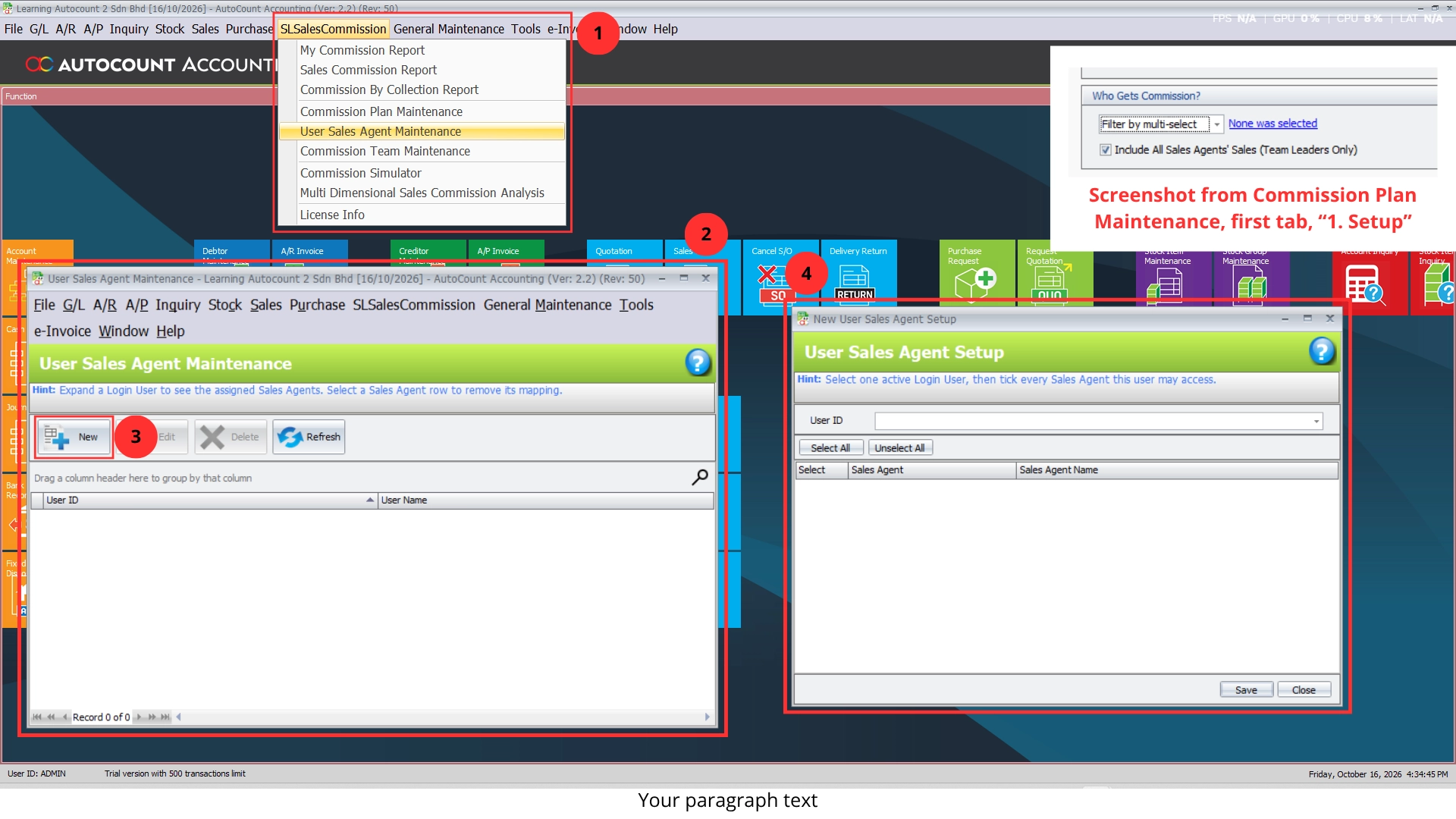
Task: Click Delete button with X icon
Action: click(x=231, y=437)
